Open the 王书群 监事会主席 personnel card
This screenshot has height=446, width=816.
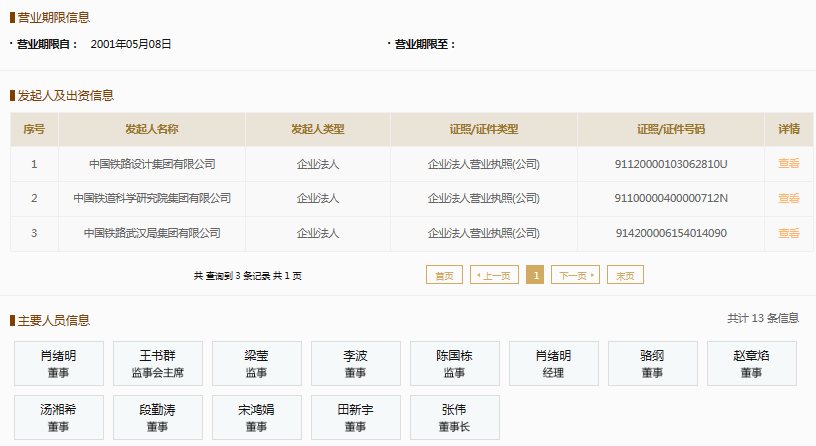pos(158,363)
